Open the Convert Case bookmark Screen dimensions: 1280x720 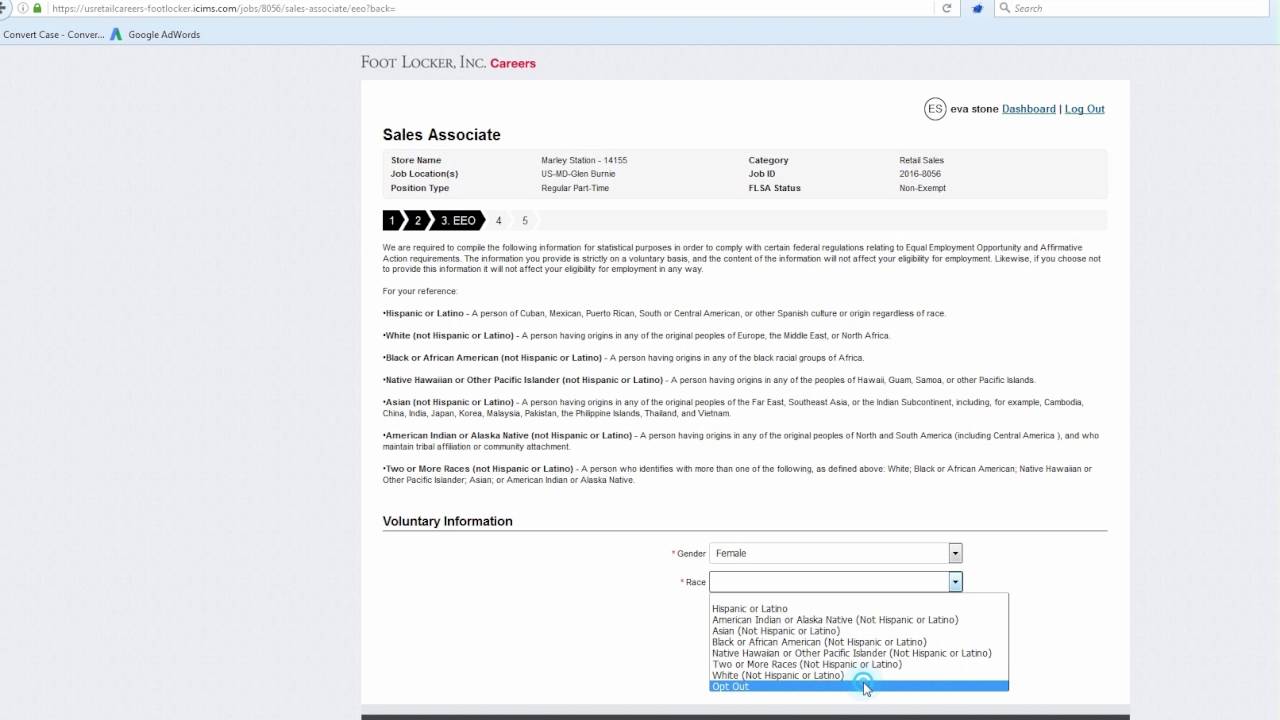tap(53, 34)
